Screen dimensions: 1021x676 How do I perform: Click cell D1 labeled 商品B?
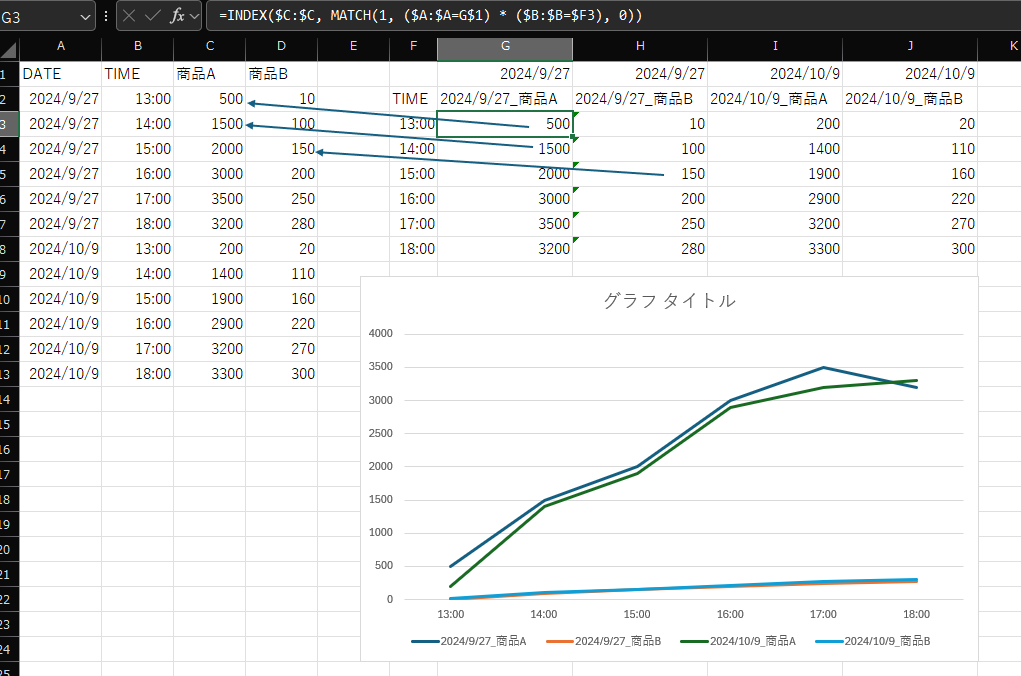281,74
